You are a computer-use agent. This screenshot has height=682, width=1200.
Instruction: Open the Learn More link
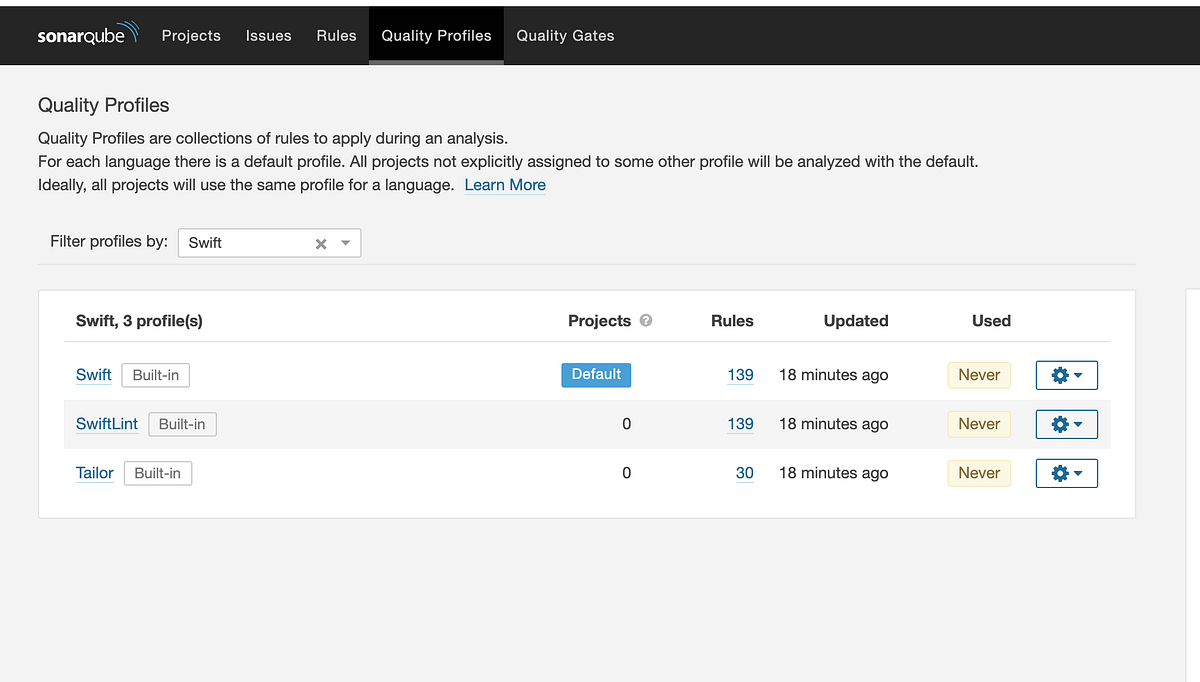505,185
